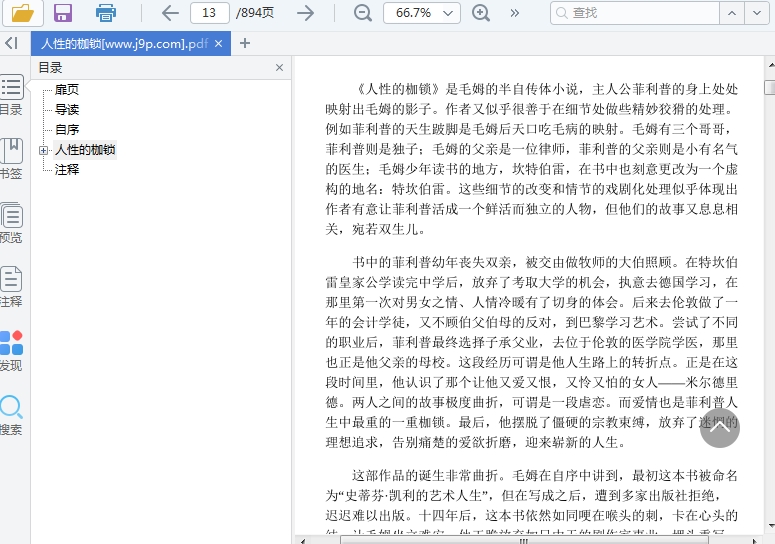Screen dimensions: 775x544
Task: Select 人性的枷锁 outline entry
Action: pos(85,150)
